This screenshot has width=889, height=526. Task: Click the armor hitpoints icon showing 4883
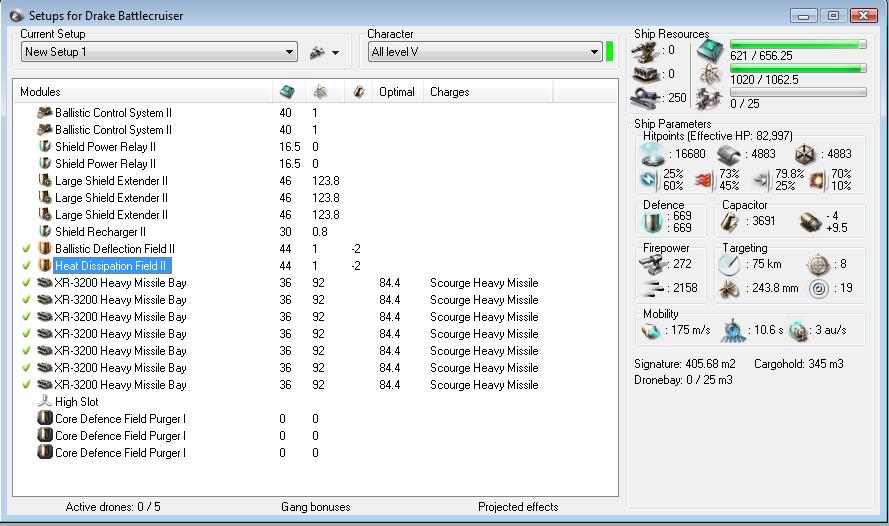tap(729, 154)
